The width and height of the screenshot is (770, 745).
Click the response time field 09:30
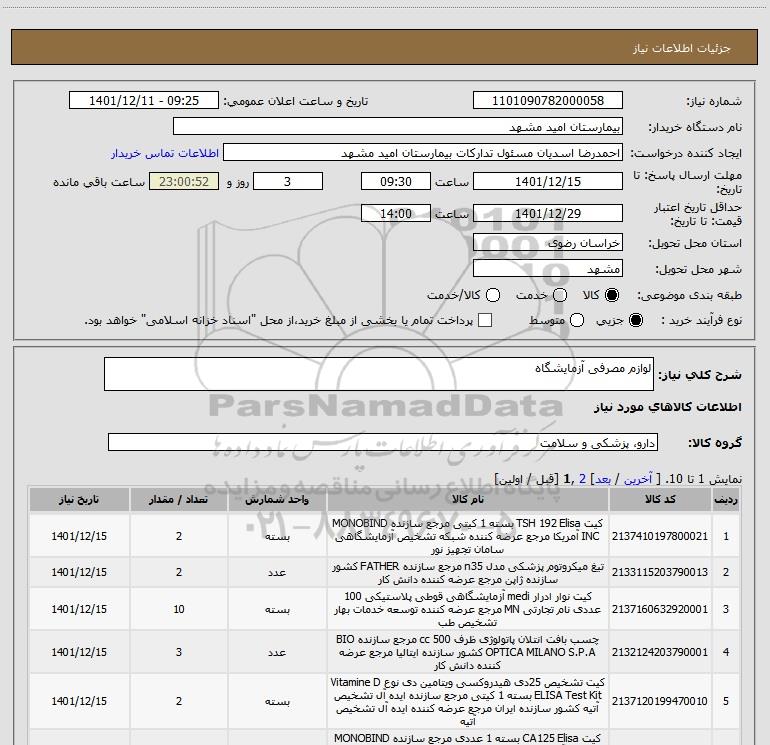[396, 181]
